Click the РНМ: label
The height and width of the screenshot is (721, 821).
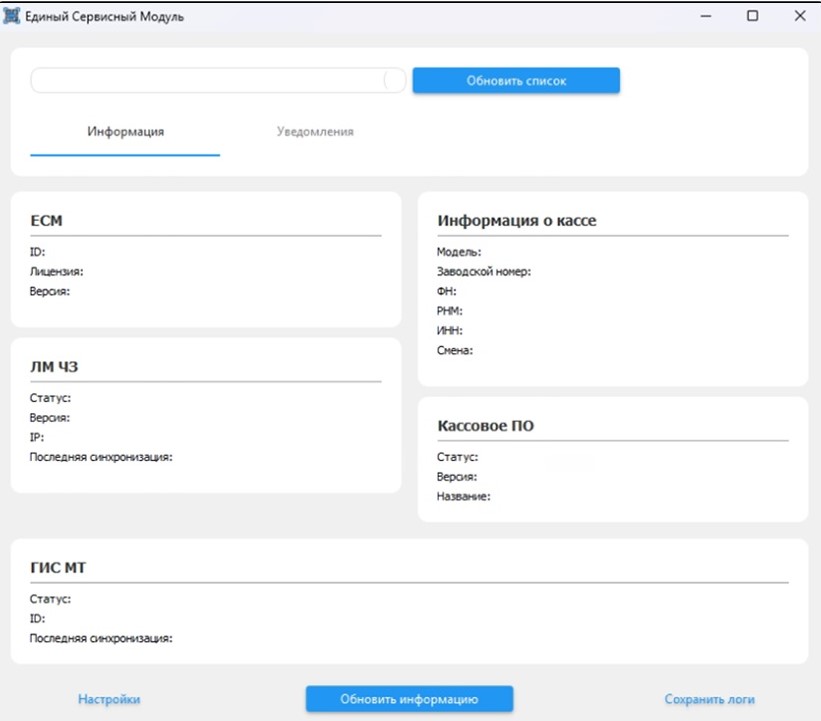tap(450, 311)
